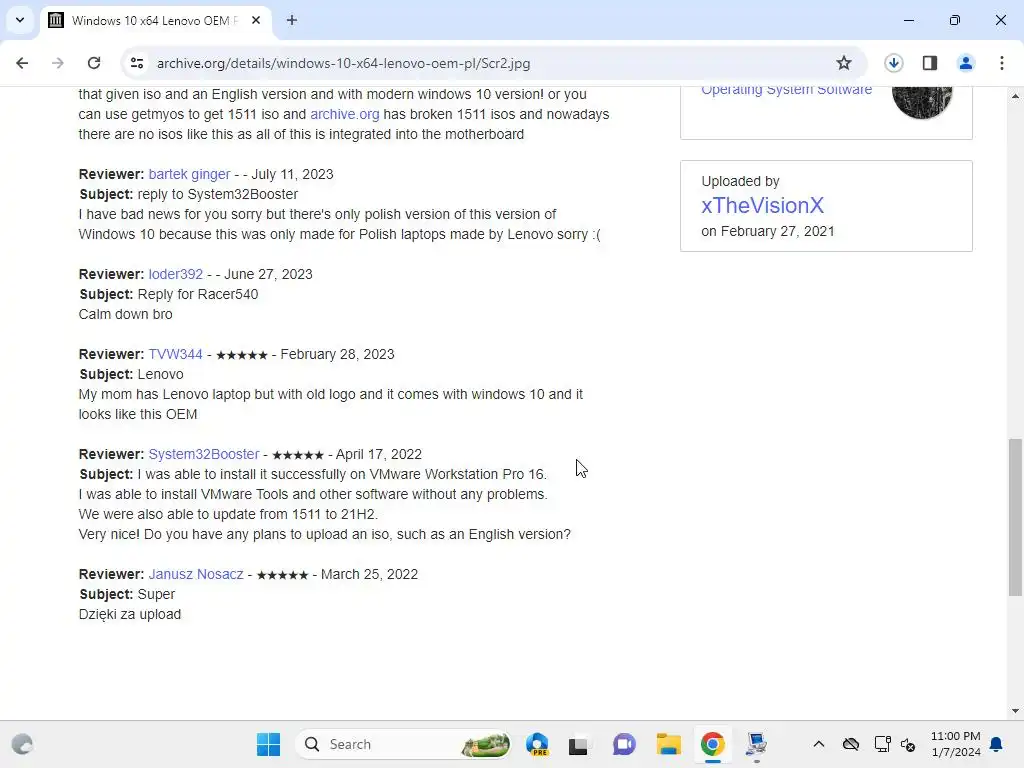Open uploader xTheVisionX page
Image resolution: width=1024 pixels, height=768 pixels.
coord(762,206)
